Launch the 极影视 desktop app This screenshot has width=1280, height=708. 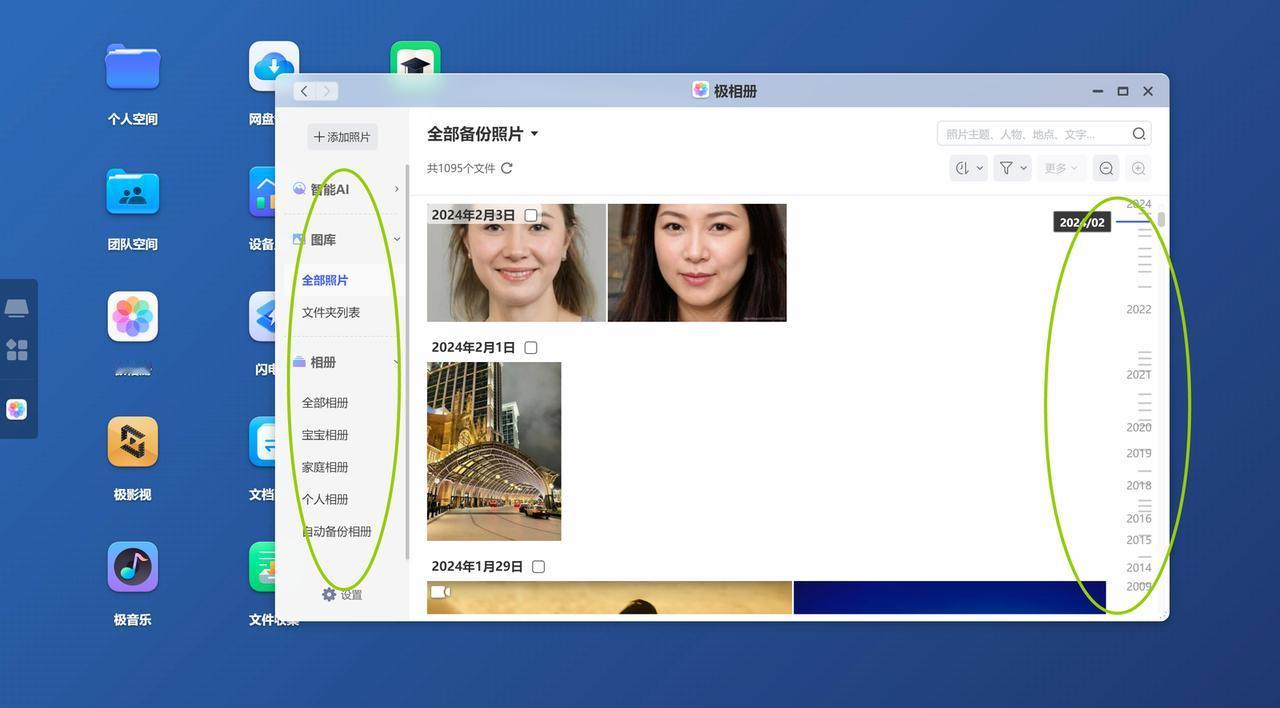[x=132, y=442]
